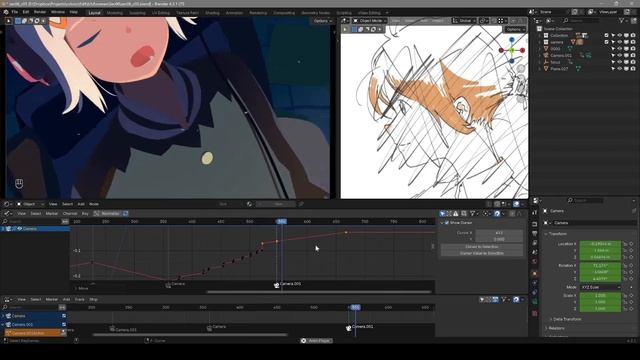Open the pivot point dropdown beside Global
Image resolution: width=640 pixels, height=360 pixels.
click(x=484, y=20)
